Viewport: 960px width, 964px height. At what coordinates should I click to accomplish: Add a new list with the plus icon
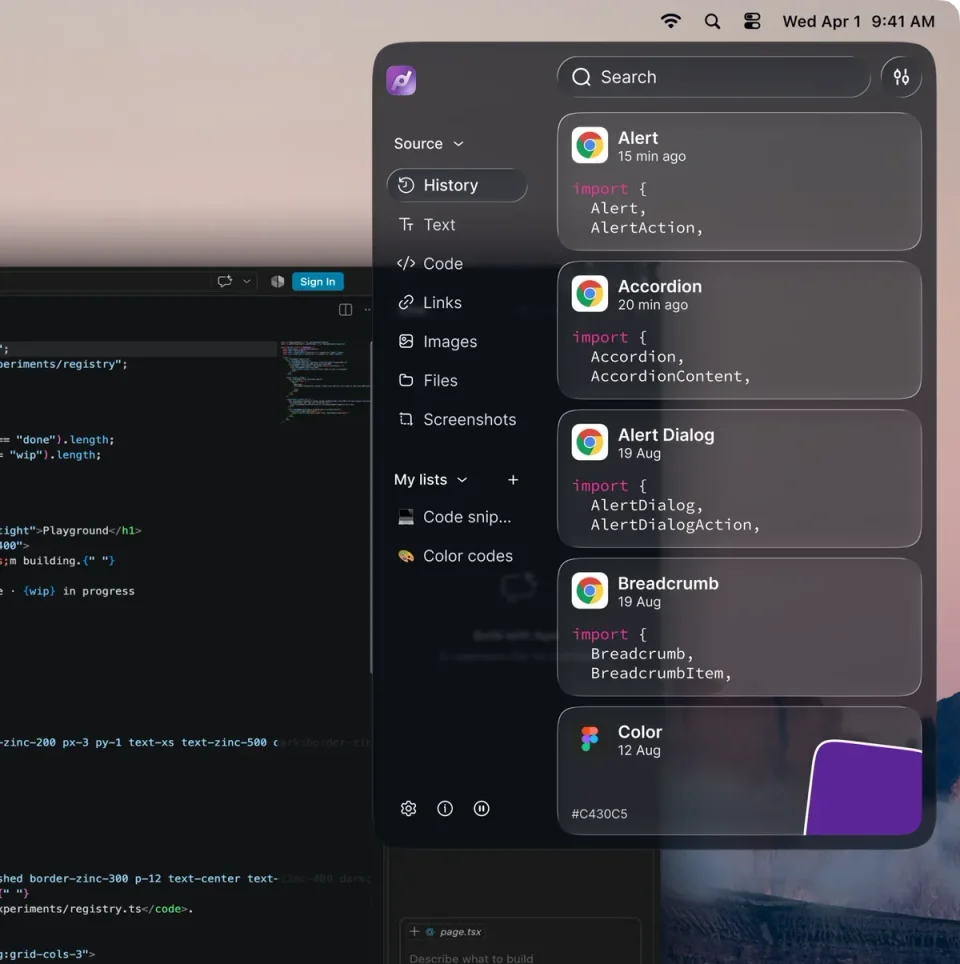pyautogui.click(x=513, y=480)
